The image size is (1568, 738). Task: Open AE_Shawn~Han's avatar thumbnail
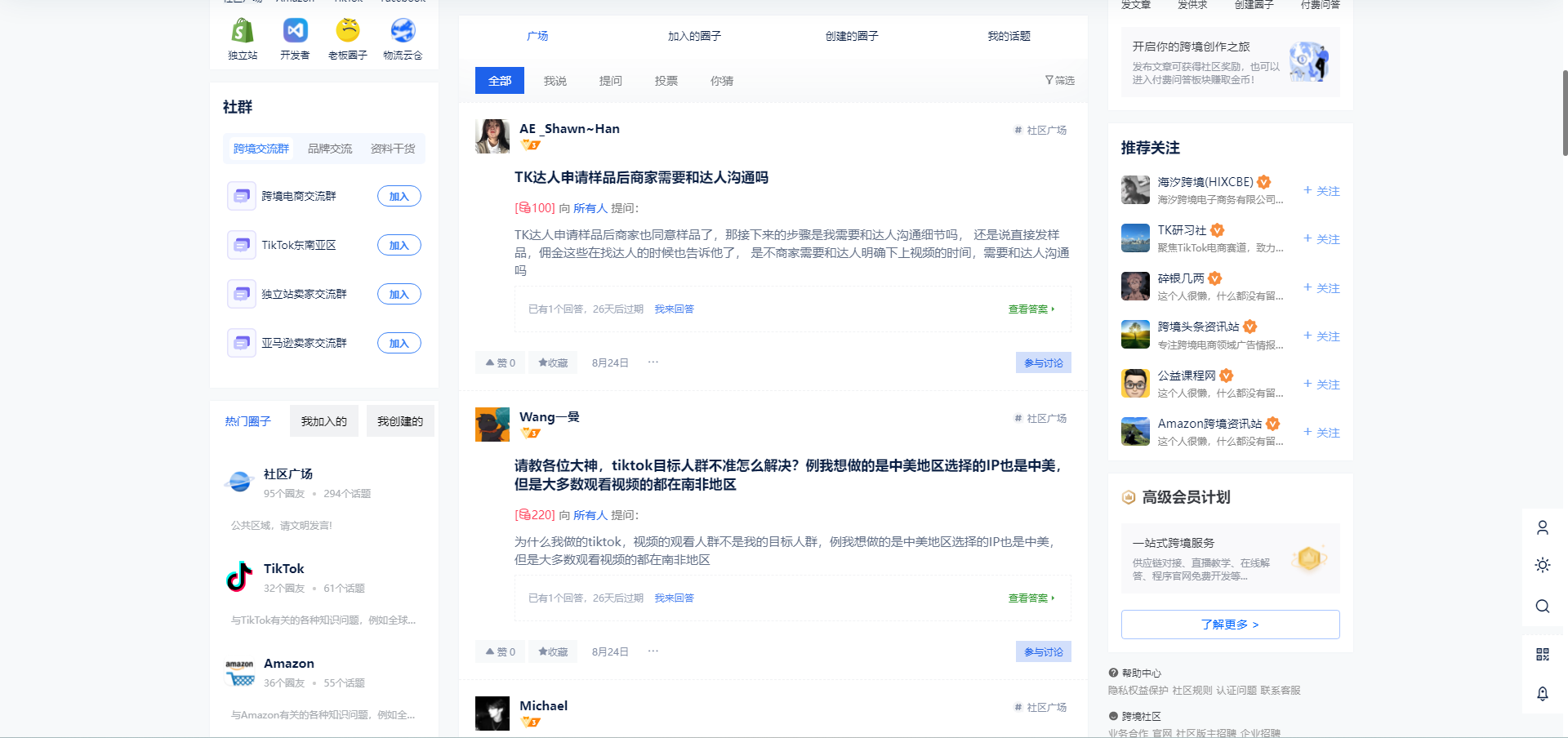pyautogui.click(x=492, y=136)
